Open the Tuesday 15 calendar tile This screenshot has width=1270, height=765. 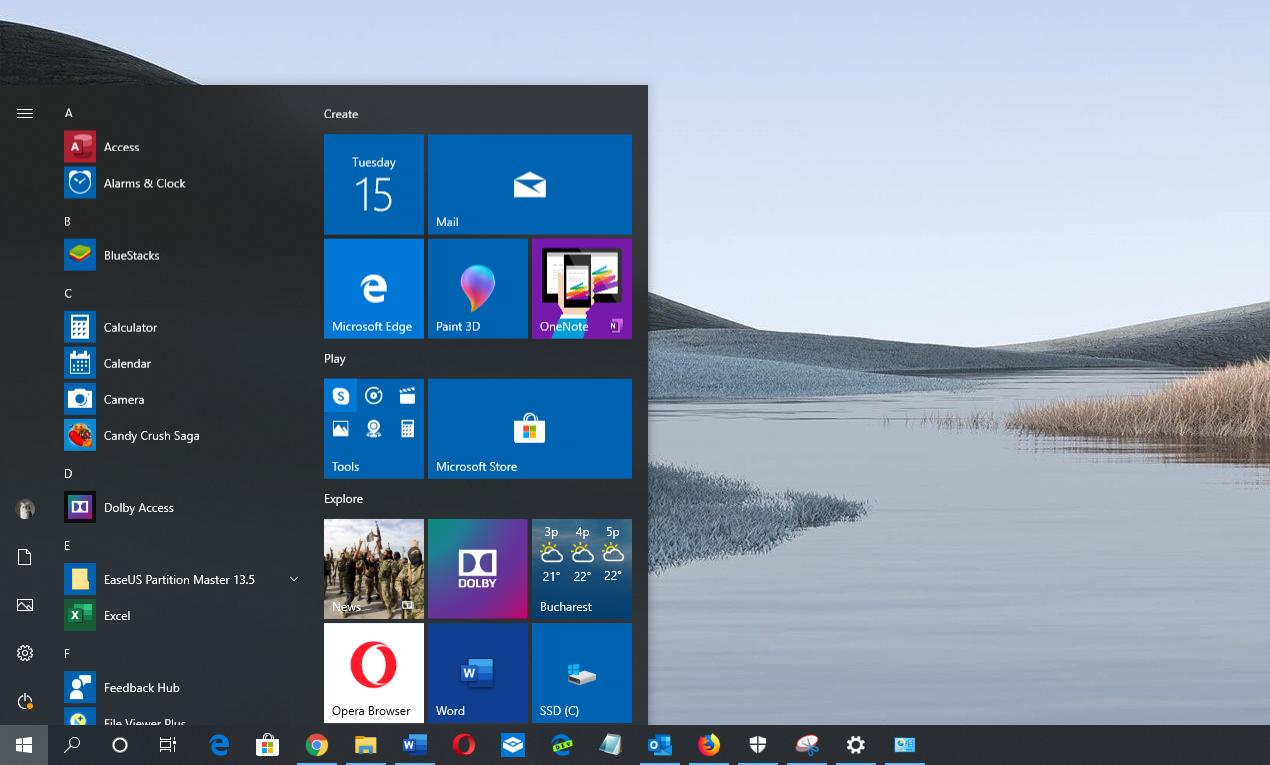(374, 184)
